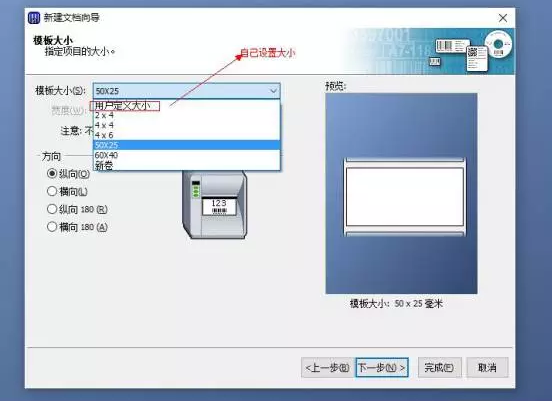552x401 pixels.
Task: Click the white label in preview pane
Action: coord(404,197)
